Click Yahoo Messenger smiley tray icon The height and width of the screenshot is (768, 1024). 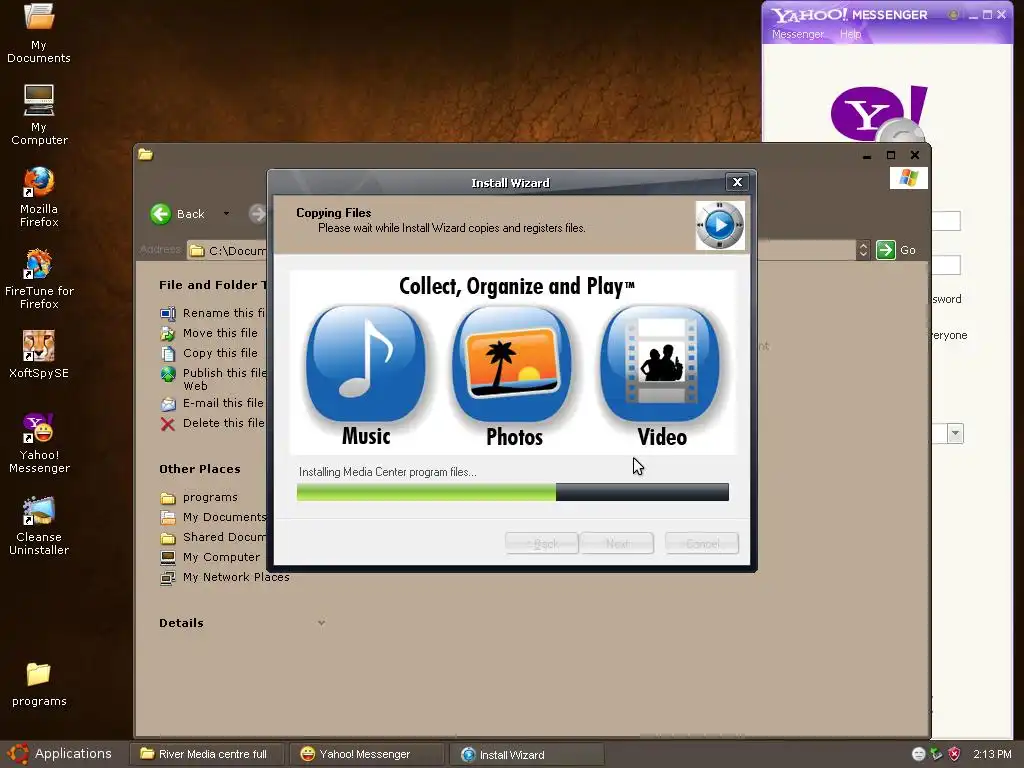tap(918, 754)
